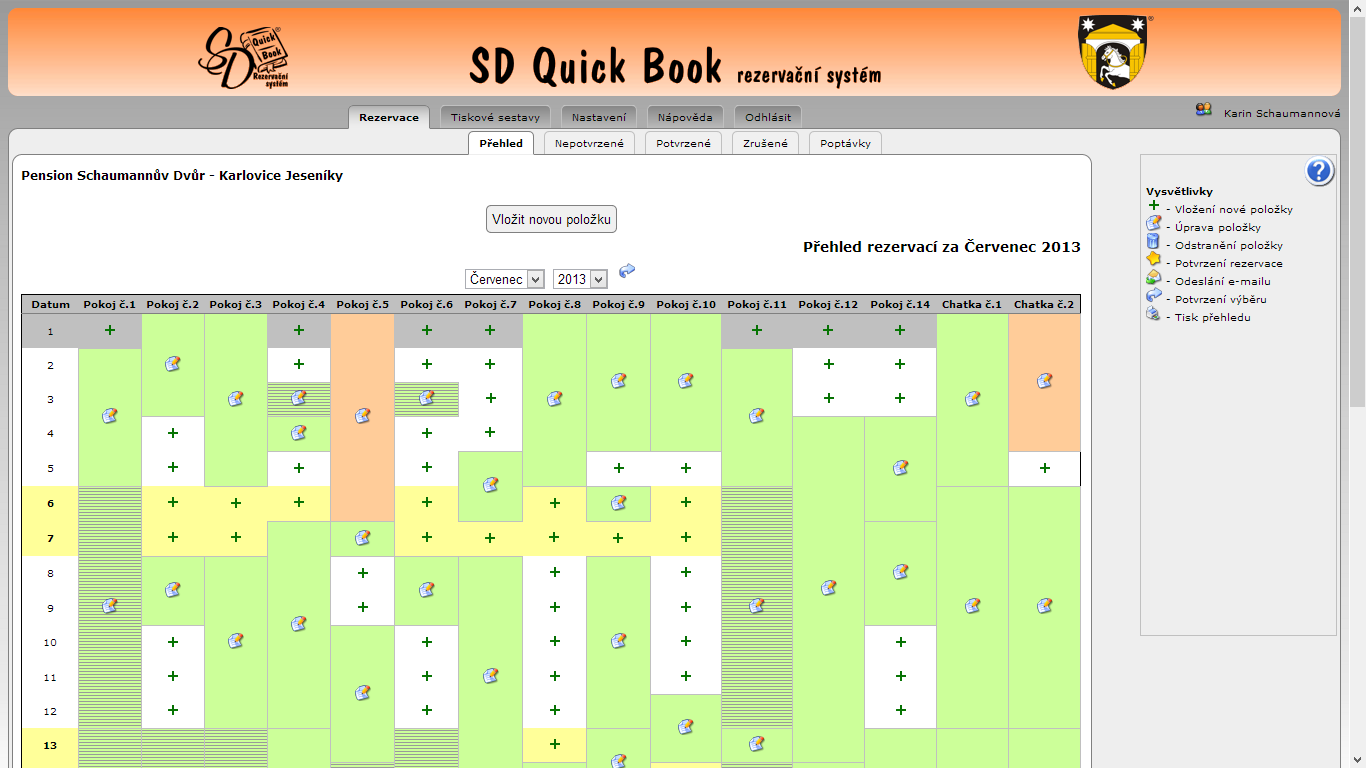Viewport: 1366px width, 768px height.
Task: Edit striped Pokoj č.1 reservation near day 9
Action: [110, 606]
